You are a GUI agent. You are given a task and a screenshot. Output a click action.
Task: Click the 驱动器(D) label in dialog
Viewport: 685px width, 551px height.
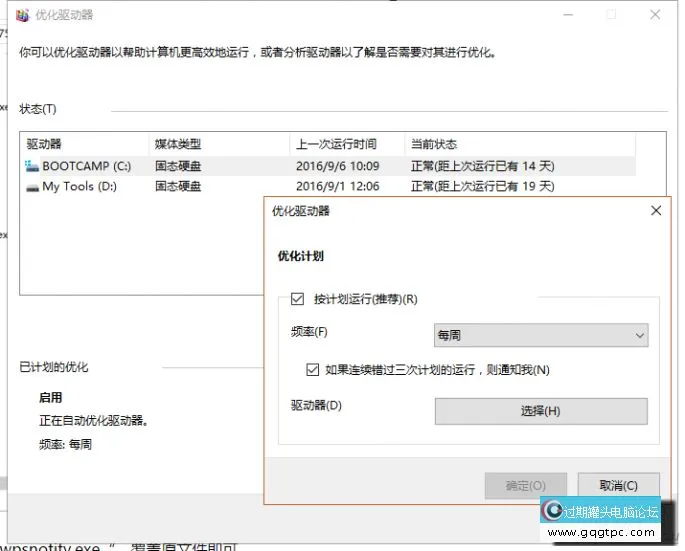click(x=316, y=405)
